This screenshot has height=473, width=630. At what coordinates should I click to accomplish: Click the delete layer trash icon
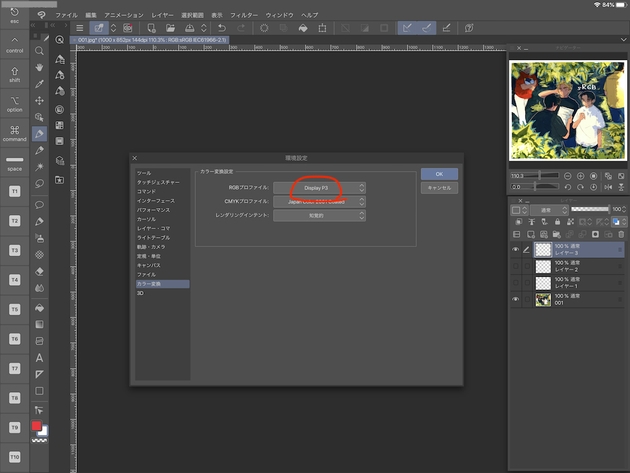click(x=621, y=234)
